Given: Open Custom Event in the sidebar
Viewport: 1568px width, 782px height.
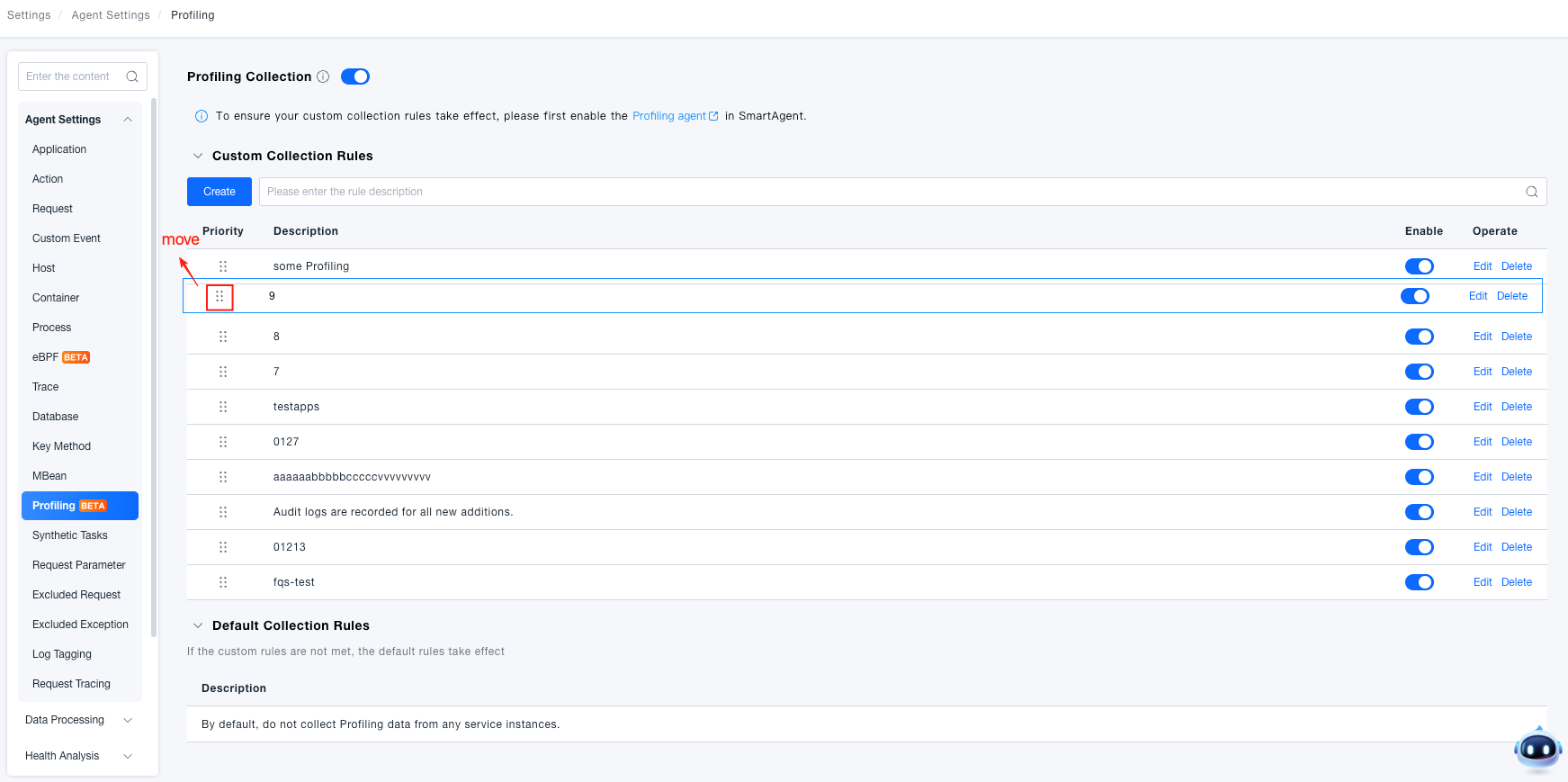Looking at the screenshot, I should pyautogui.click(x=67, y=238).
